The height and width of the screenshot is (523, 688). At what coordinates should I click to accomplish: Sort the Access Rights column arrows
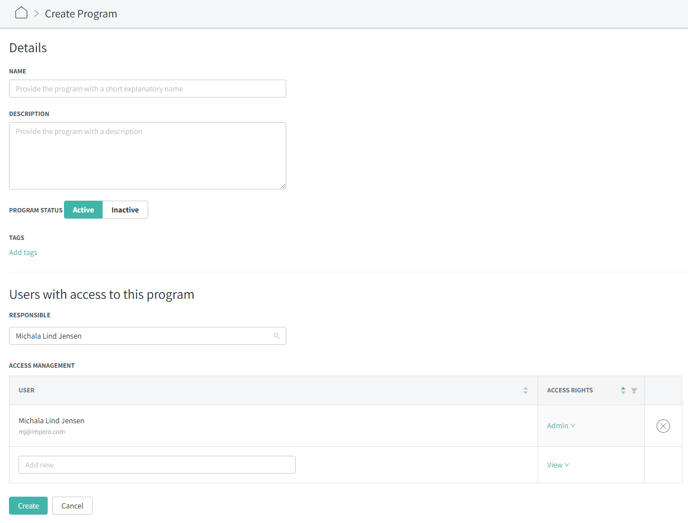tap(623, 390)
